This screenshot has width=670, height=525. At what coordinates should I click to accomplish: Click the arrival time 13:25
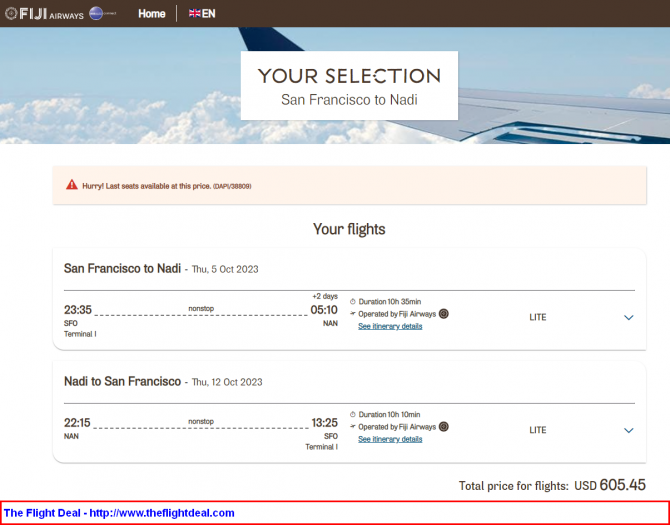324,422
